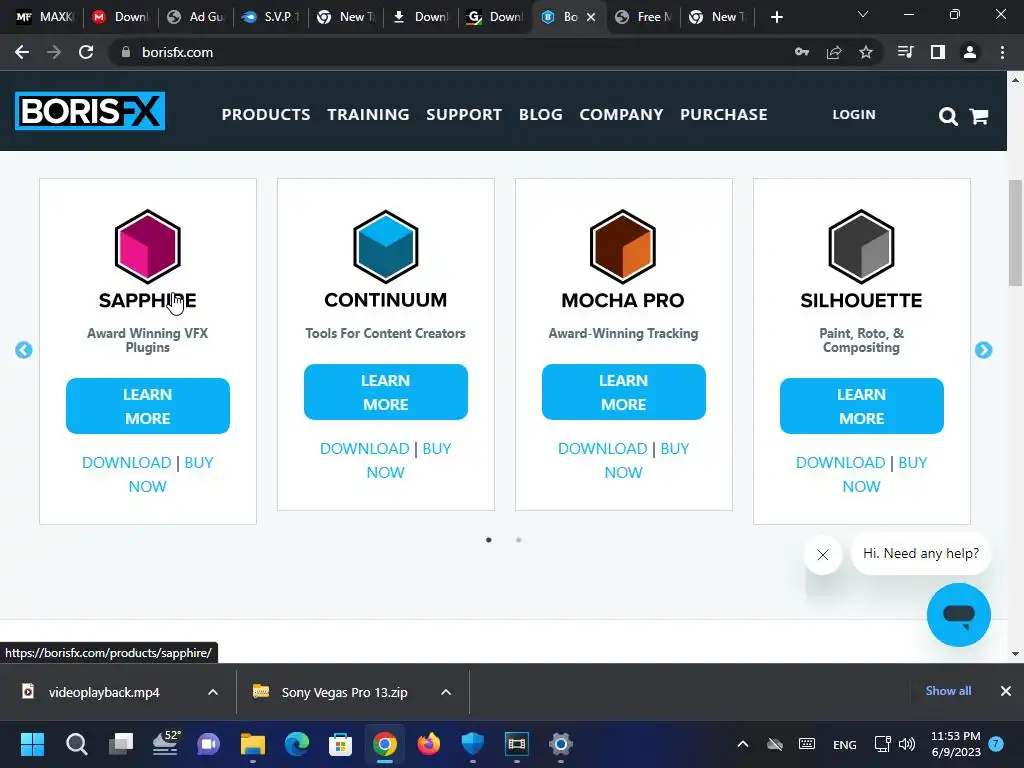Open the Windows Start menu
The width and height of the screenshot is (1024, 768).
[32, 744]
